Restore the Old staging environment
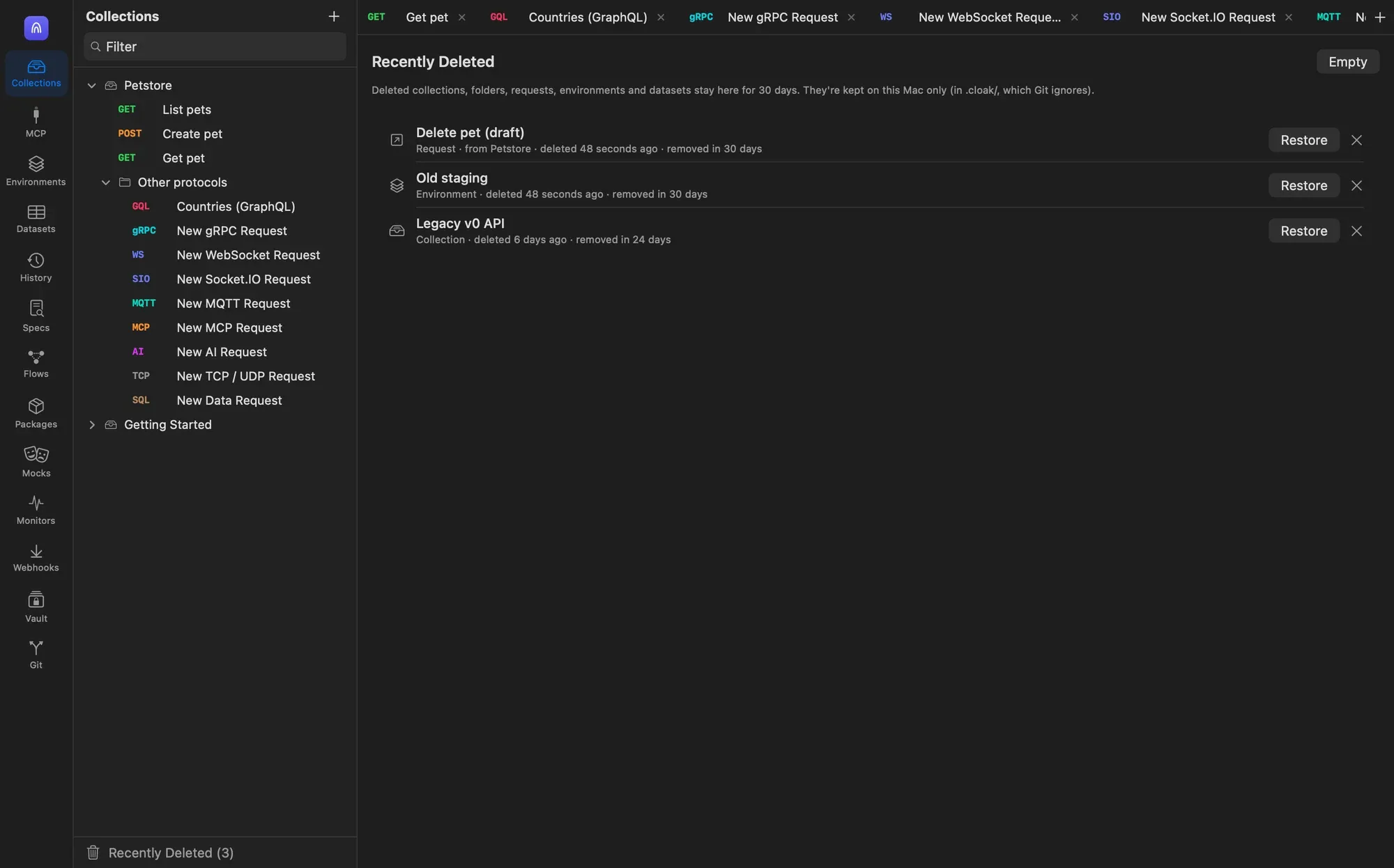The width and height of the screenshot is (1394, 868). point(1303,185)
